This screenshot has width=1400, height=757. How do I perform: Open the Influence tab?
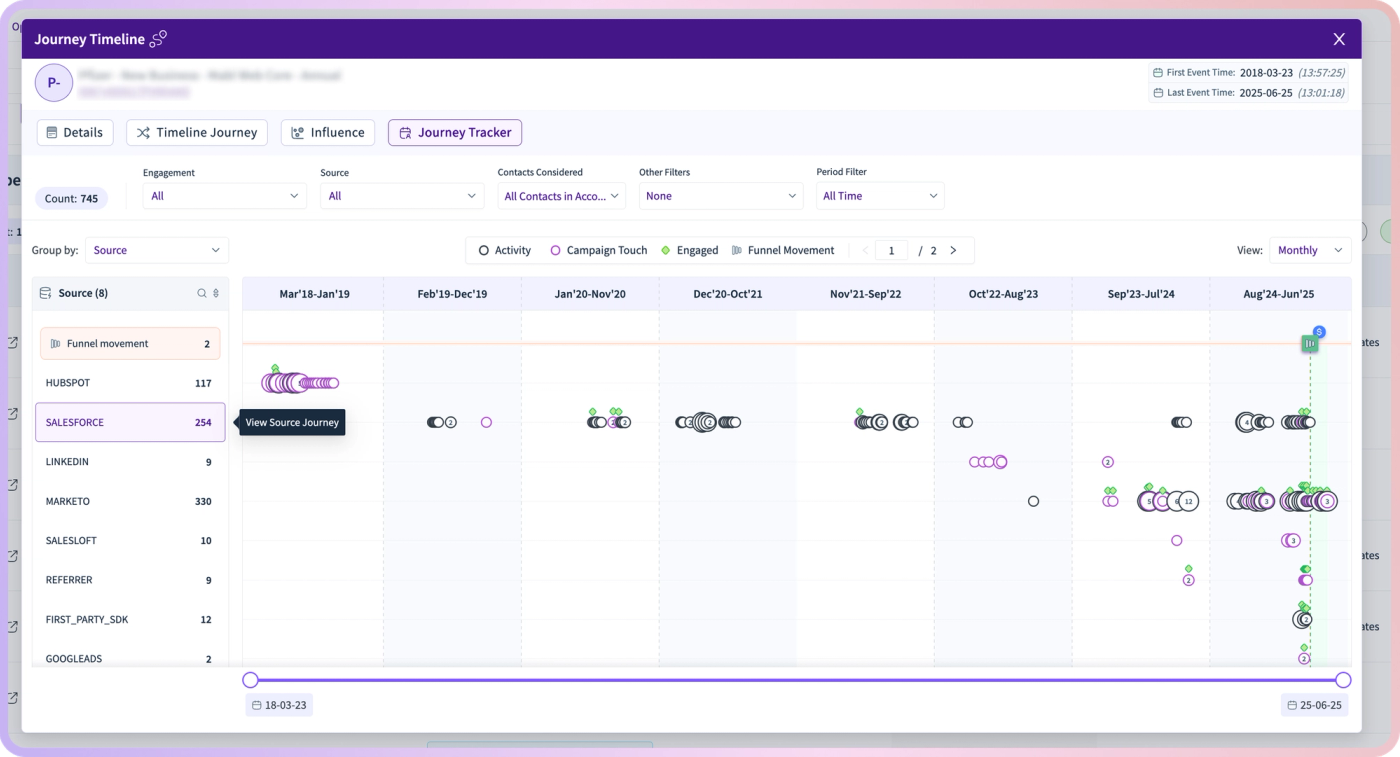tap(328, 132)
